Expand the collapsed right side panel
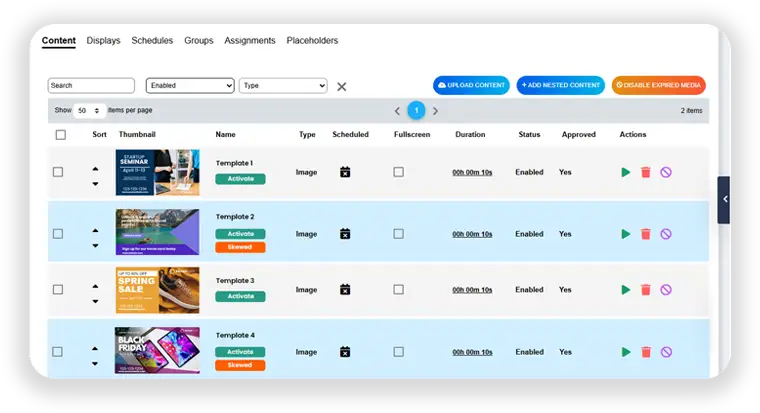Screen dimensions: 760x413 tap(724, 199)
